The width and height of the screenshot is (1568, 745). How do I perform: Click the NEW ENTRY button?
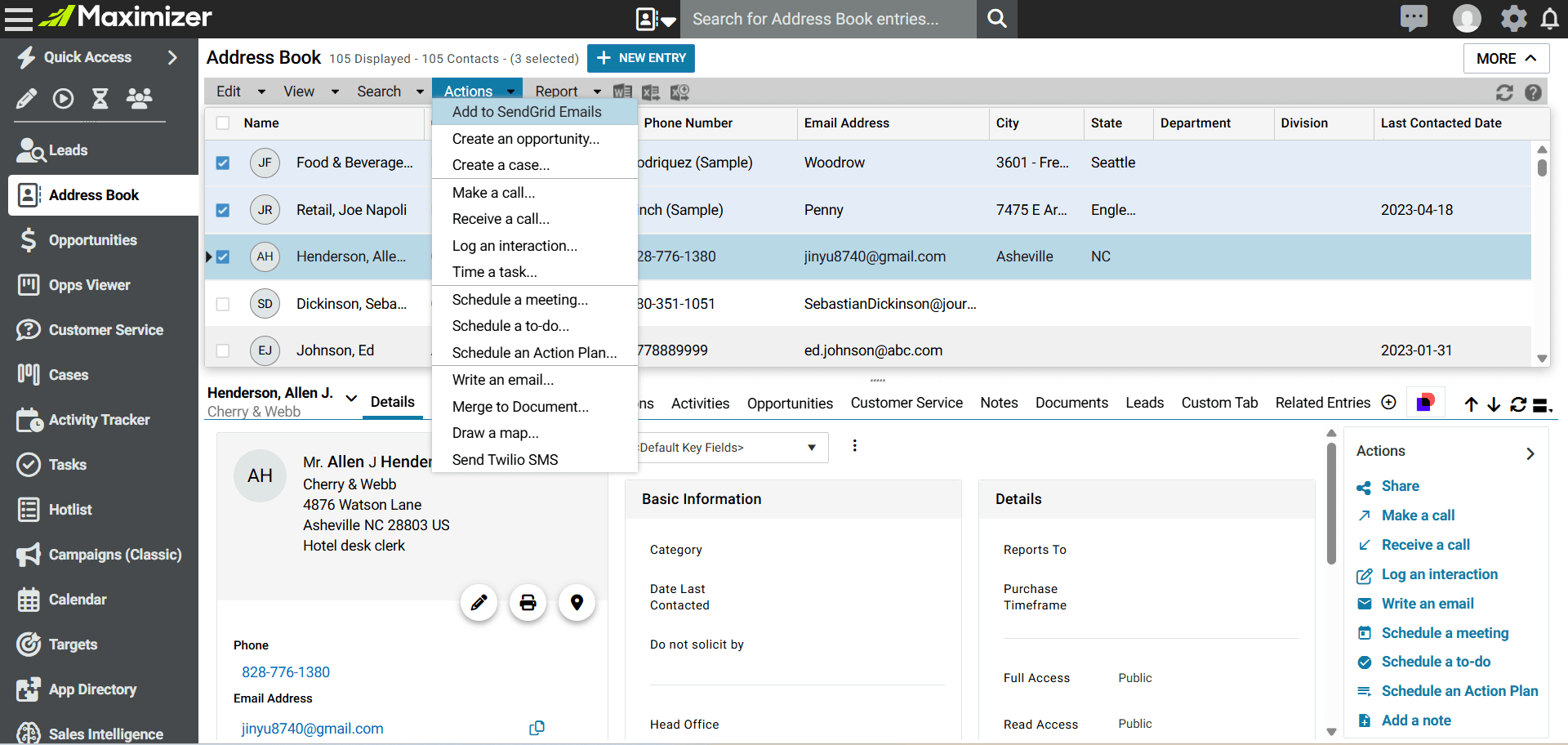coord(641,58)
